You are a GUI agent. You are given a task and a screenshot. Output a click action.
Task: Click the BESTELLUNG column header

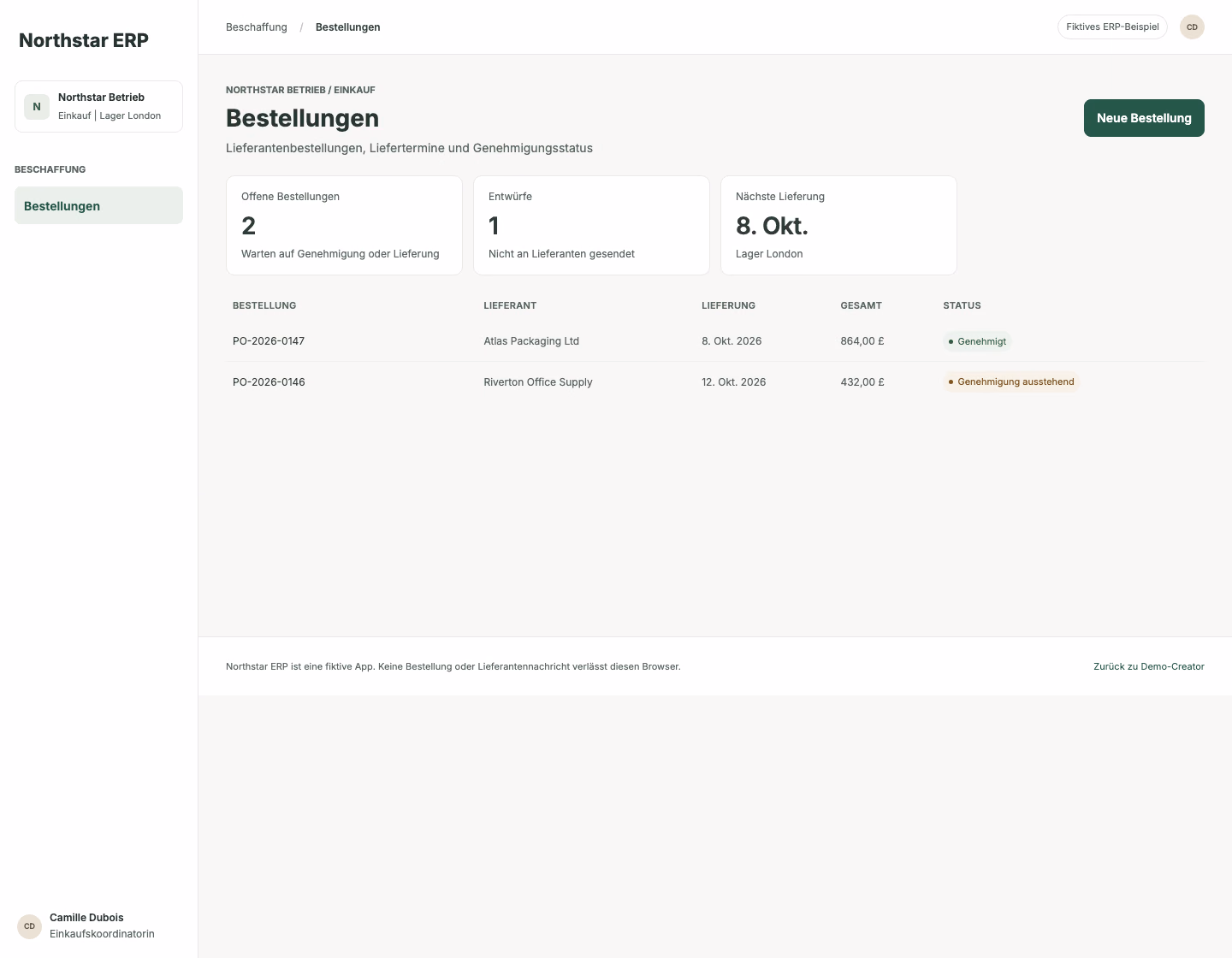(264, 305)
